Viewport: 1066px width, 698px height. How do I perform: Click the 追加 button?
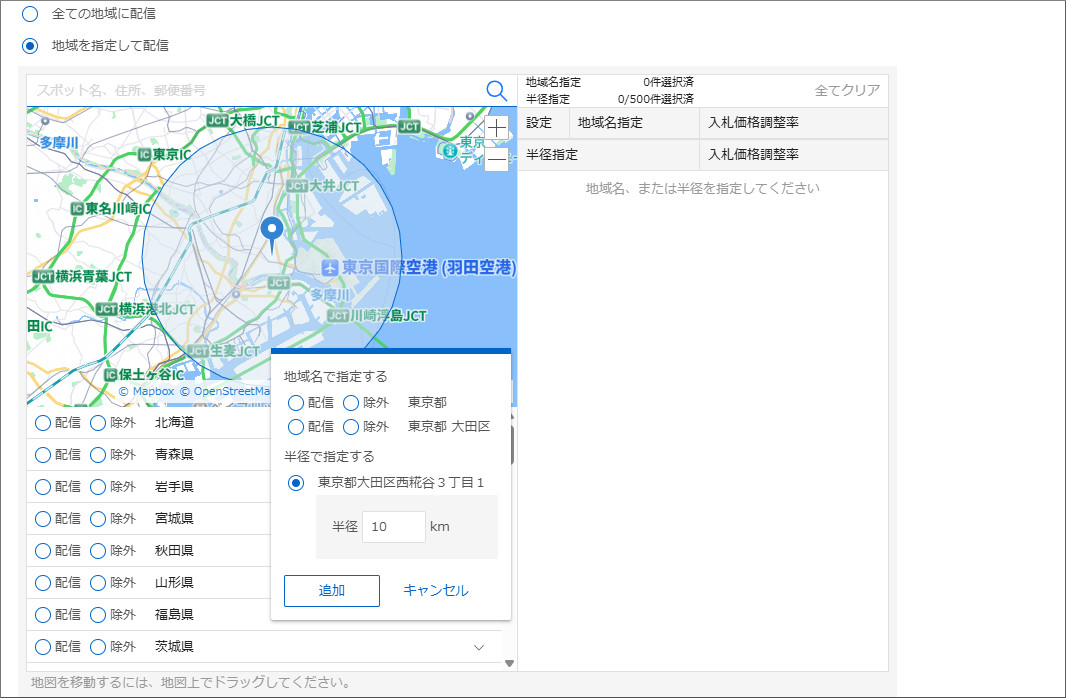pyautogui.click(x=331, y=591)
